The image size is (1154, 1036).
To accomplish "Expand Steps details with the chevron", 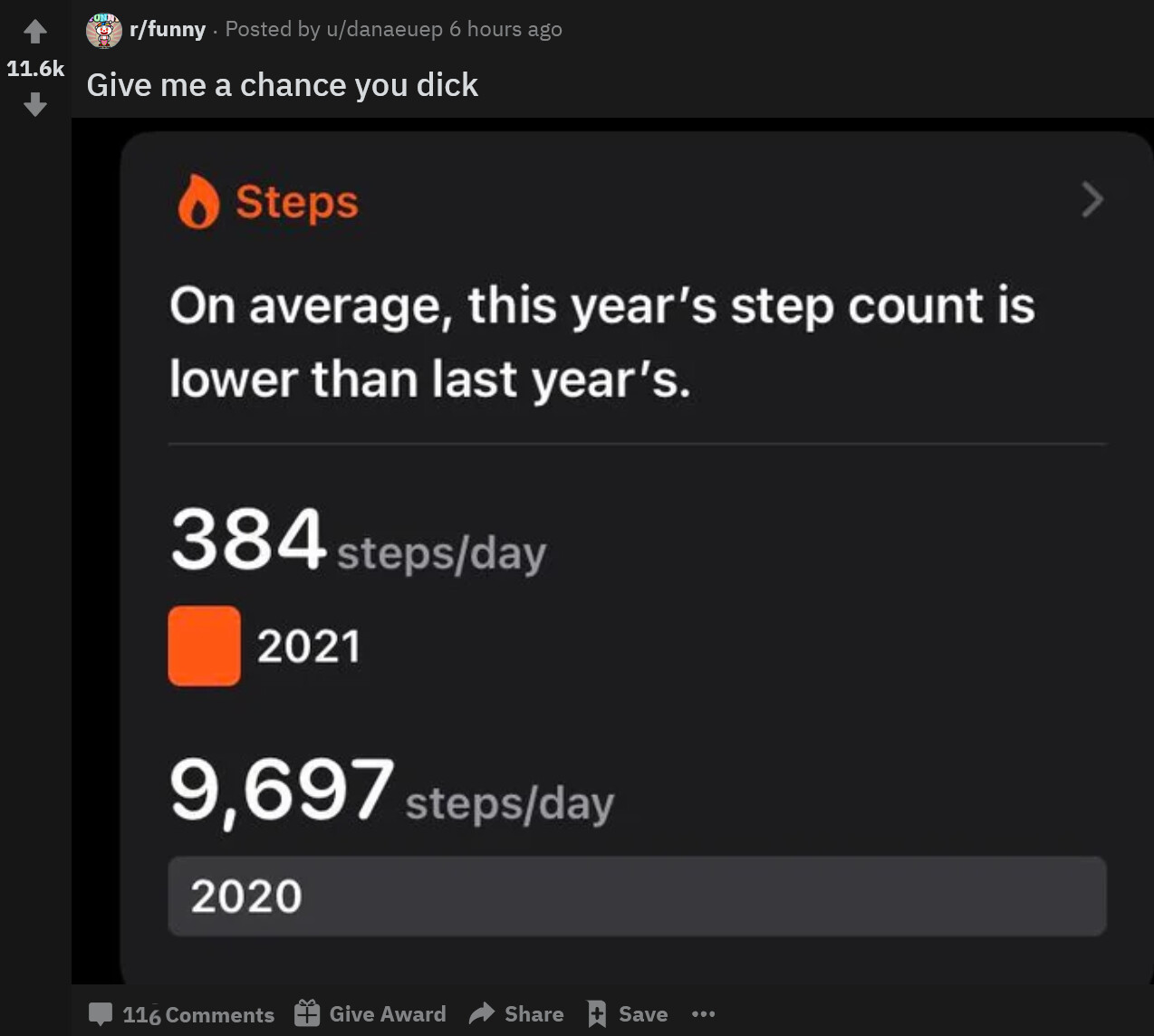I will [1092, 199].
